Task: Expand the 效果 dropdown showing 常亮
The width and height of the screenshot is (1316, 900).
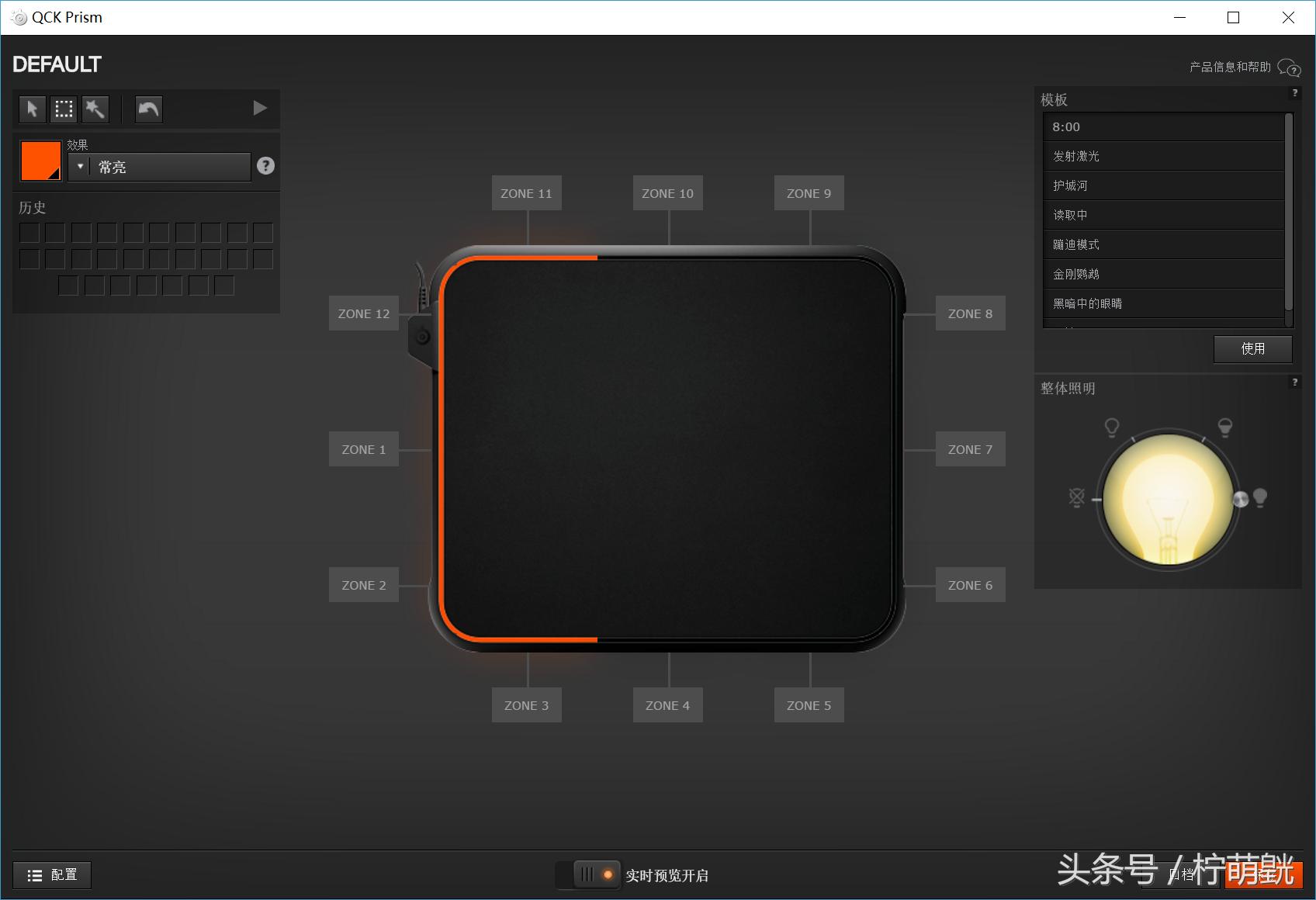Action: tap(159, 167)
